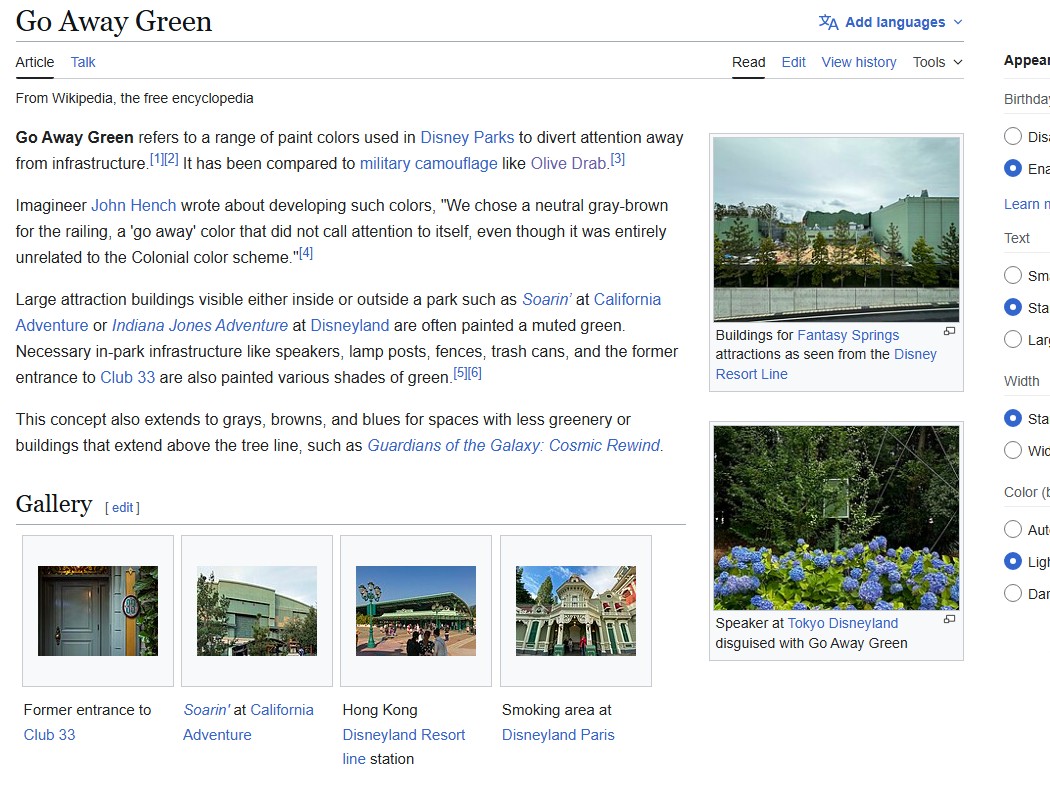Click citation reference [2]

pyautogui.click(x=171, y=159)
